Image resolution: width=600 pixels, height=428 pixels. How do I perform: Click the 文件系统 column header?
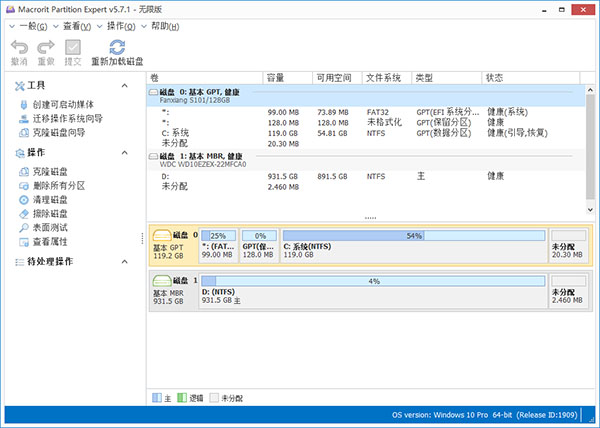[x=383, y=78]
